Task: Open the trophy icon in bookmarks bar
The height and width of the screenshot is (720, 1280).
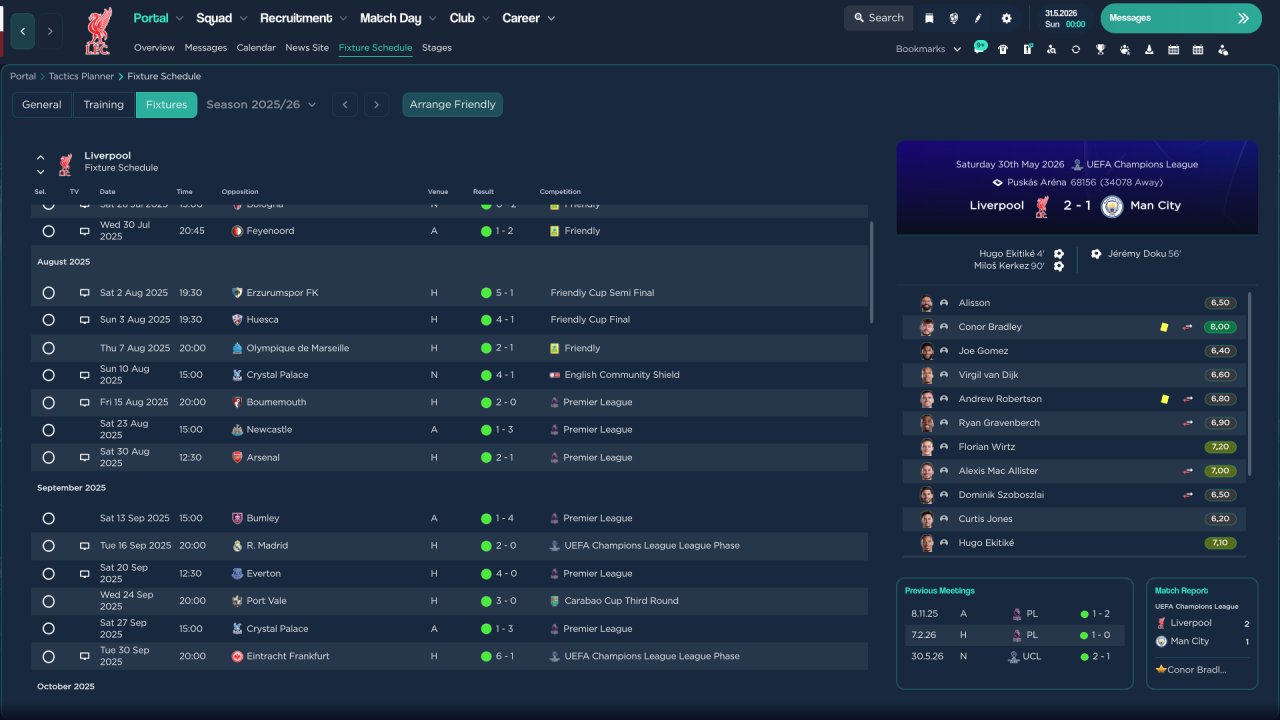Action: click(1100, 49)
